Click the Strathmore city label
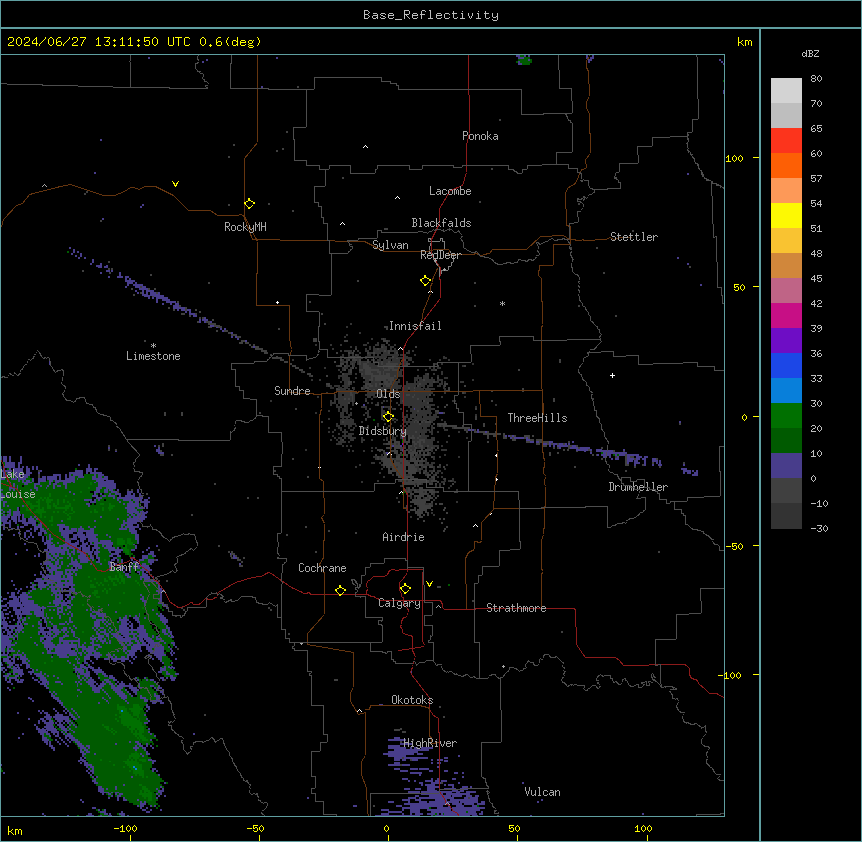862x842 pixels. [x=516, y=608]
